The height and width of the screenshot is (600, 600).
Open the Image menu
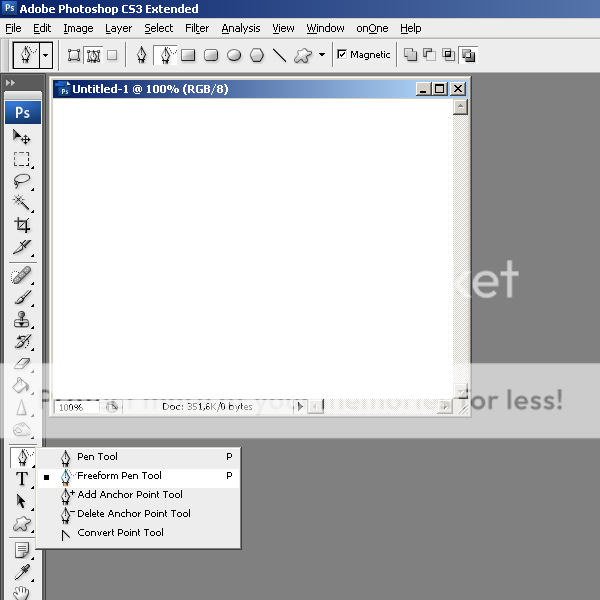(78, 28)
